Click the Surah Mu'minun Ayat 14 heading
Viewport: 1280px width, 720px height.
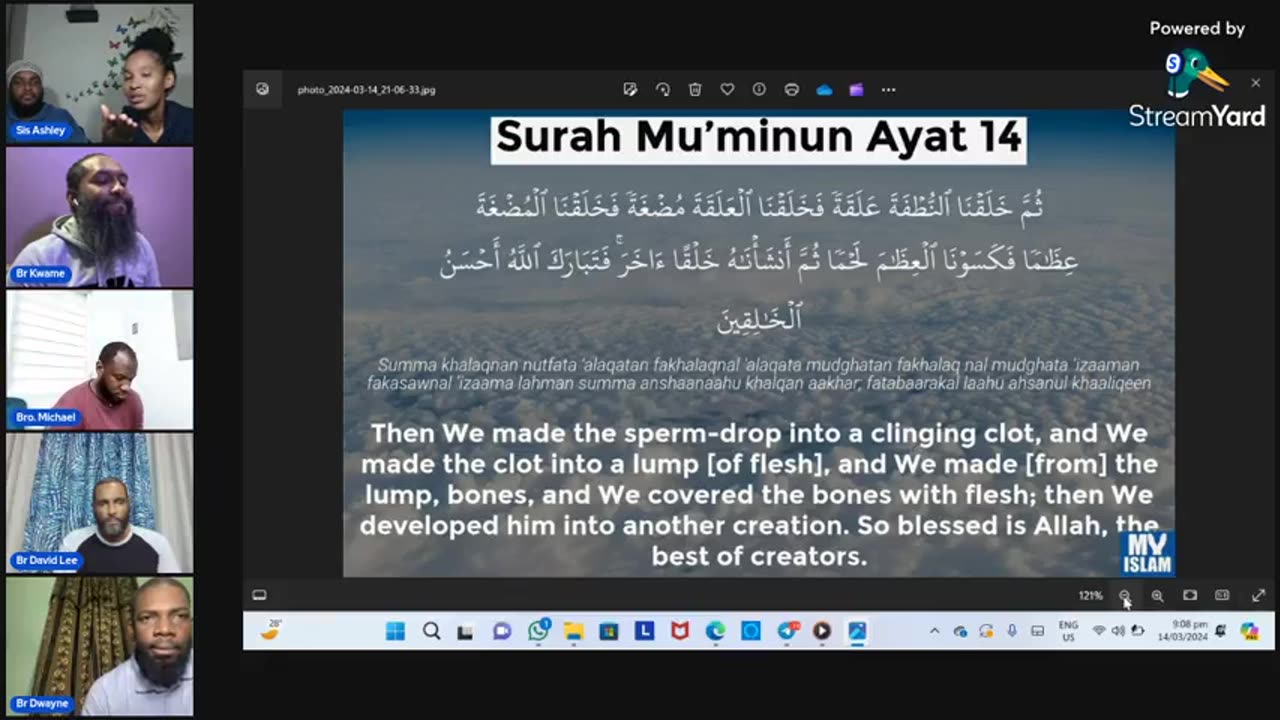click(759, 137)
